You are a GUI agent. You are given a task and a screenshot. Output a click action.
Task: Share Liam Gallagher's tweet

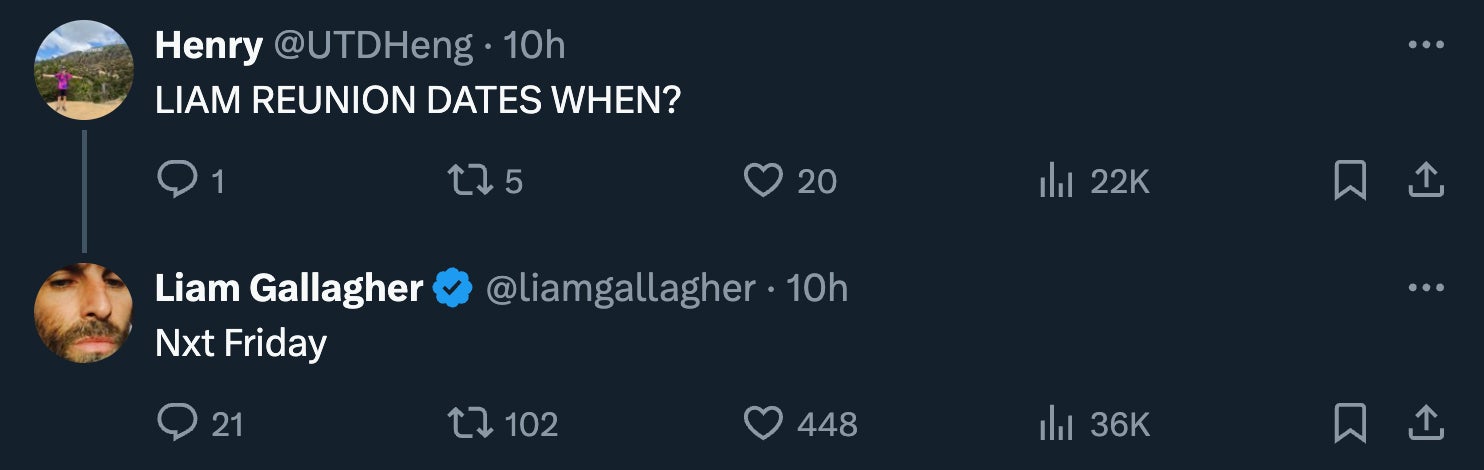pyautogui.click(x=1425, y=424)
